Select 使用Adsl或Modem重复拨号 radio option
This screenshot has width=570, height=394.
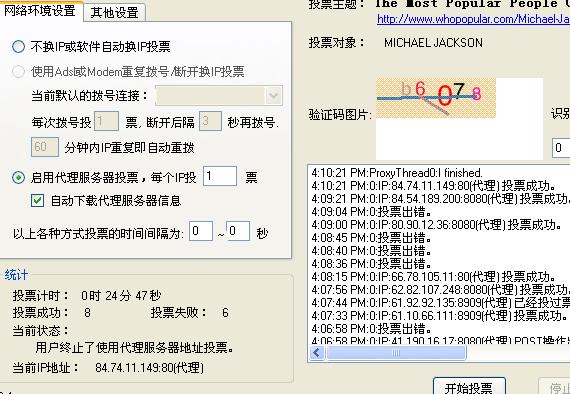(x=18, y=72)
